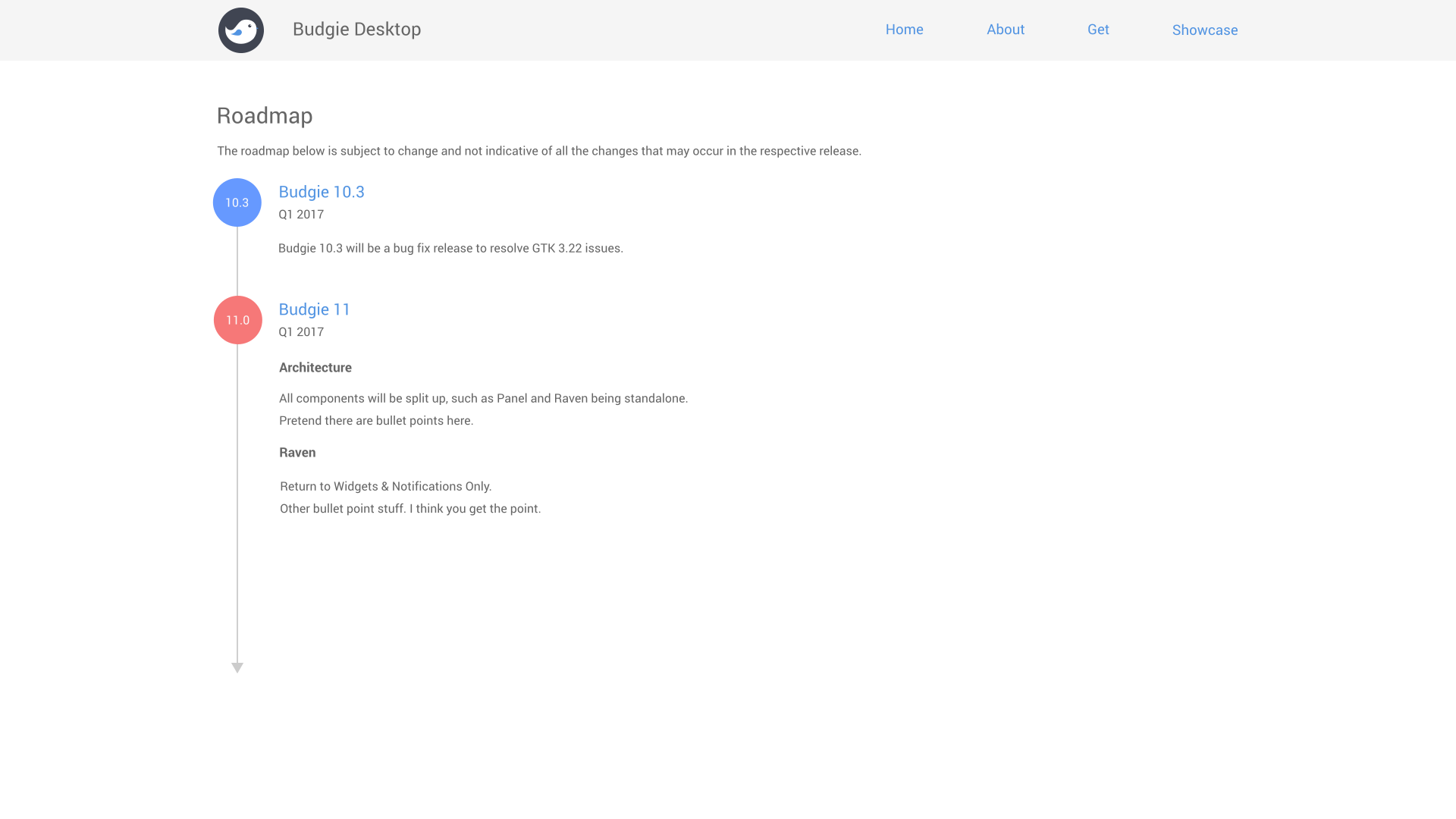Open the Home nav item
Viewport: 1456px width, 819px height.
click(904, 30)
